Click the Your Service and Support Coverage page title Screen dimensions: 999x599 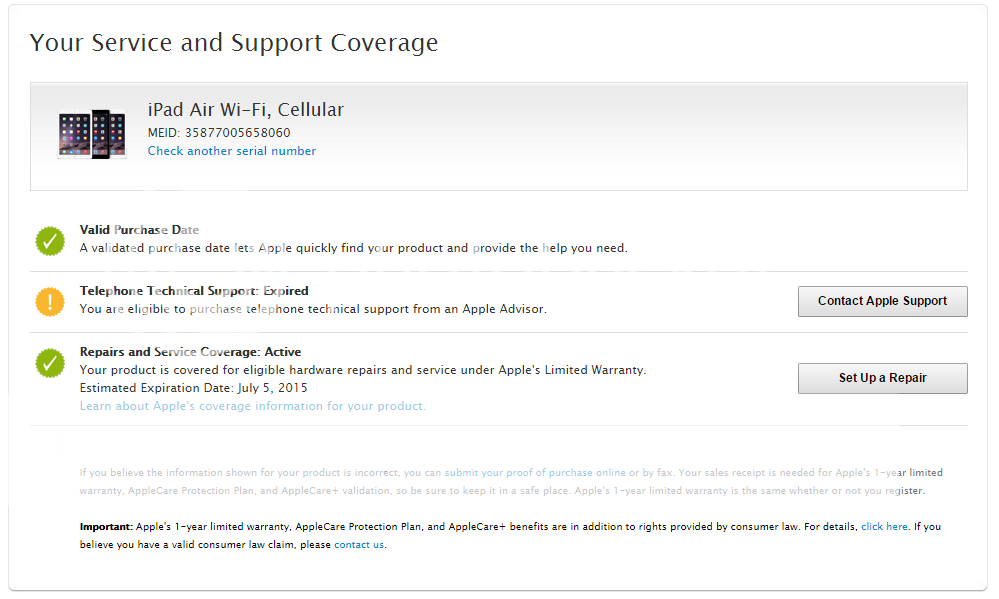[234, 42]
